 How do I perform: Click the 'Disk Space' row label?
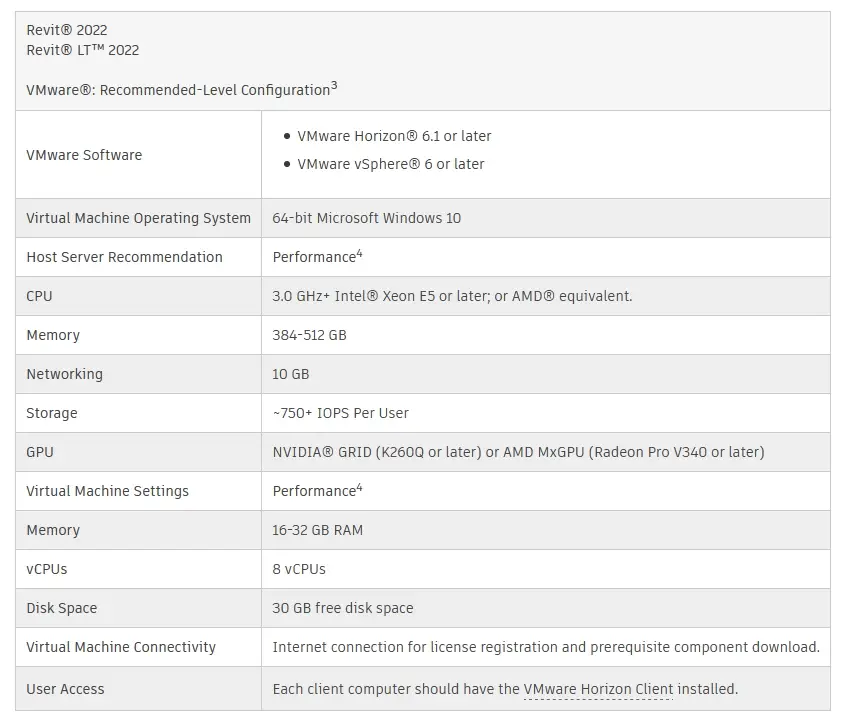[62, 608]
